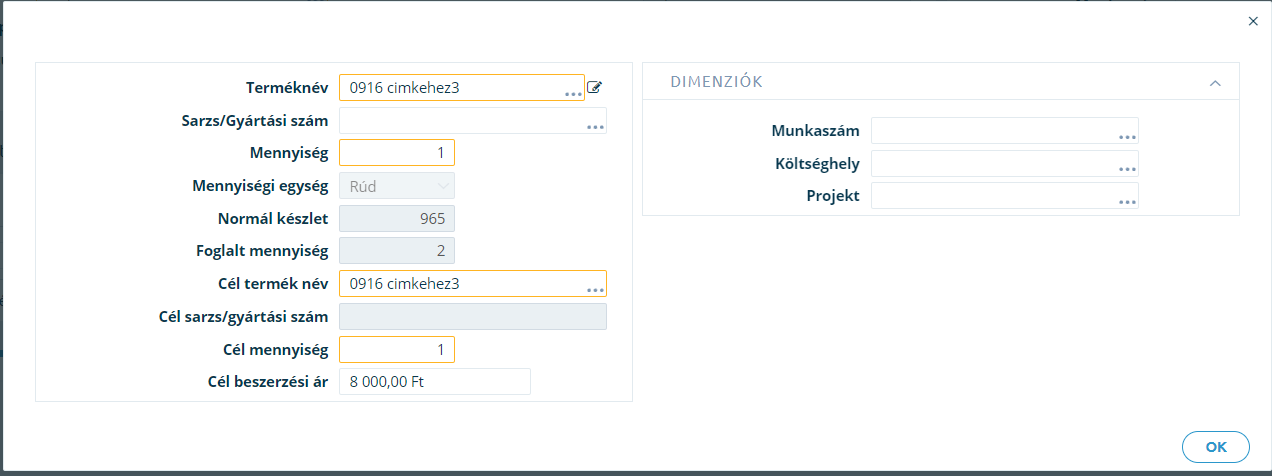1272x476 pixels.
Task: Click into the Mennyiség input field
Action: click(x=397, y=153)
